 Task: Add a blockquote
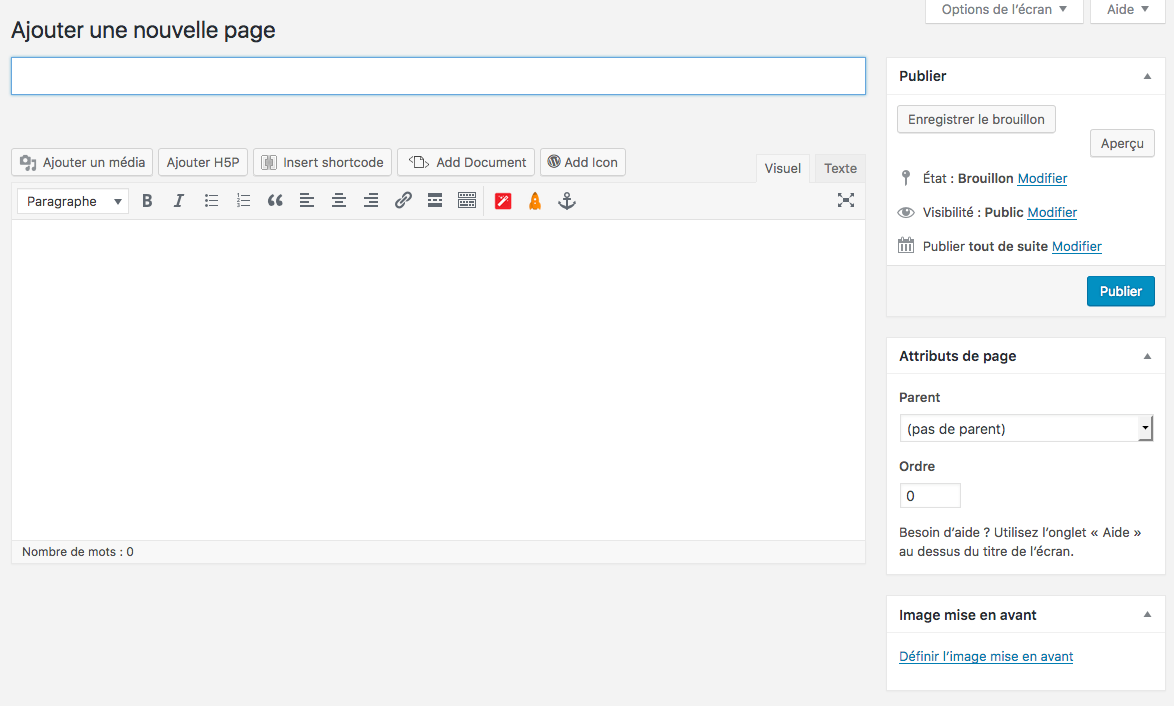(275, 201)
